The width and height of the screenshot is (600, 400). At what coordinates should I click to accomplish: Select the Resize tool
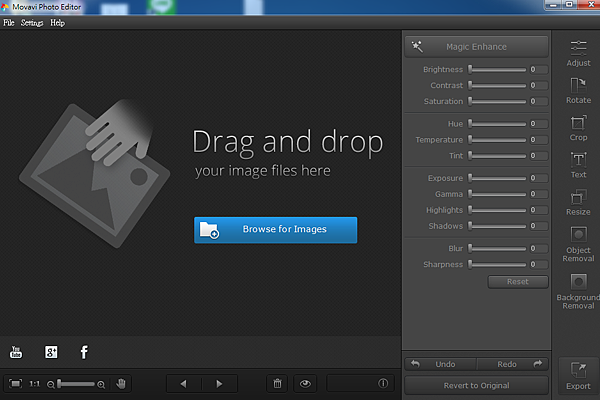(x=578, y=201)
